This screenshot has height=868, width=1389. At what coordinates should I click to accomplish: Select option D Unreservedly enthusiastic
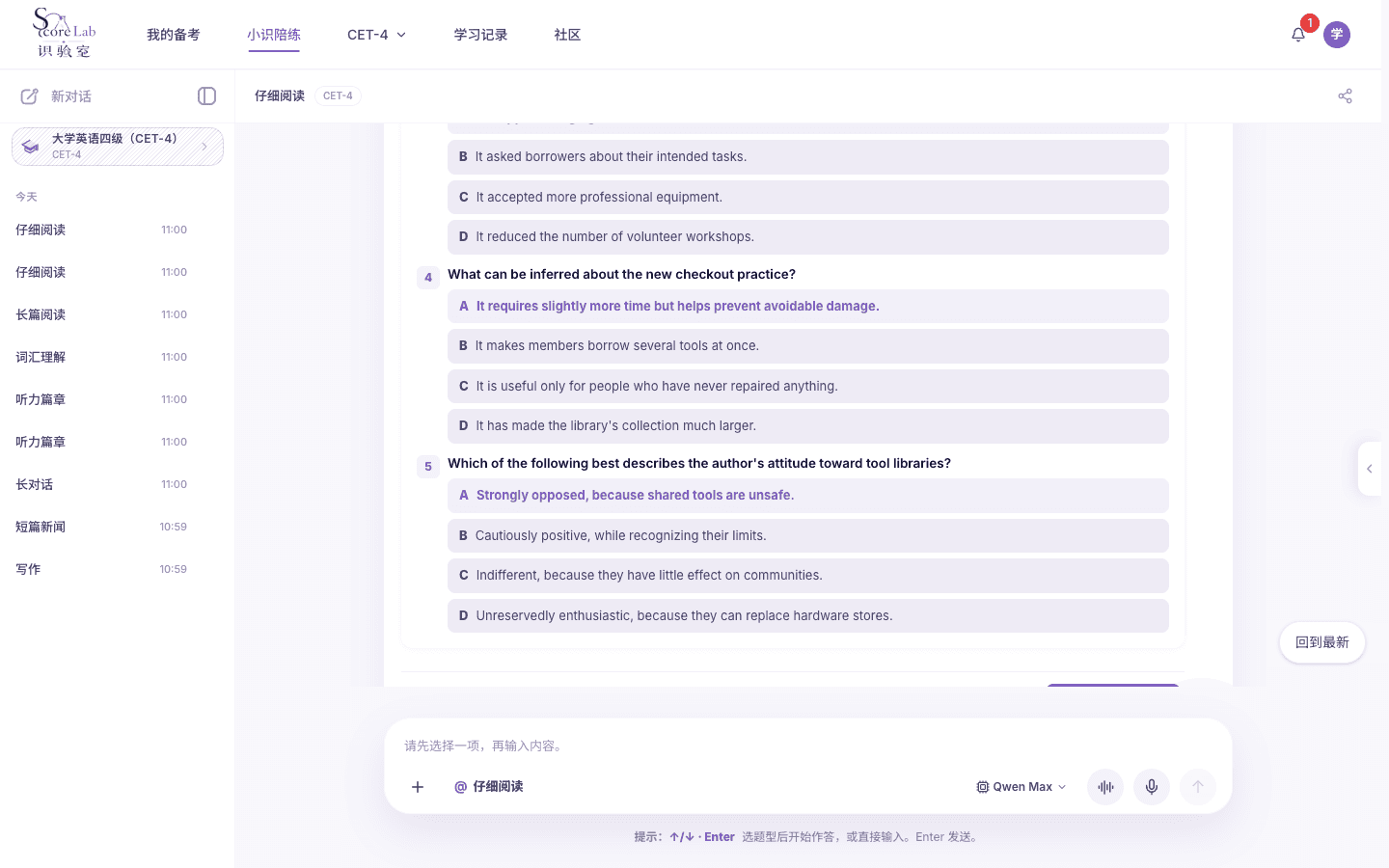click(808, 616)
